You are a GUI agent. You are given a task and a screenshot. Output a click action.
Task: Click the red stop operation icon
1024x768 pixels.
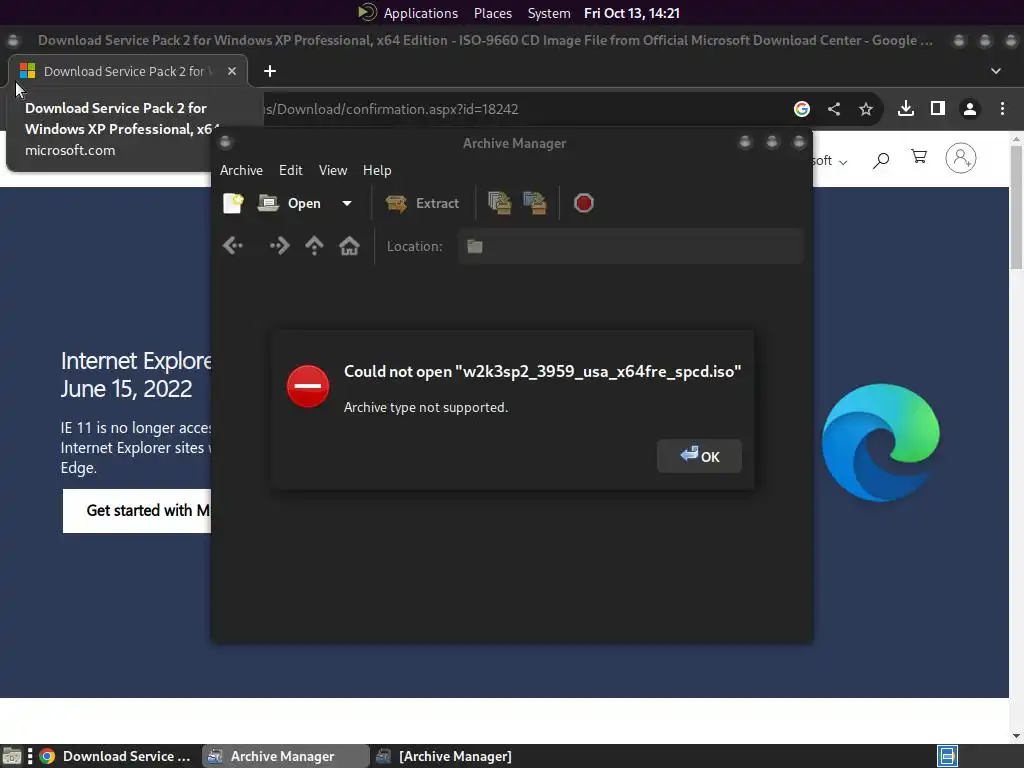583,203
